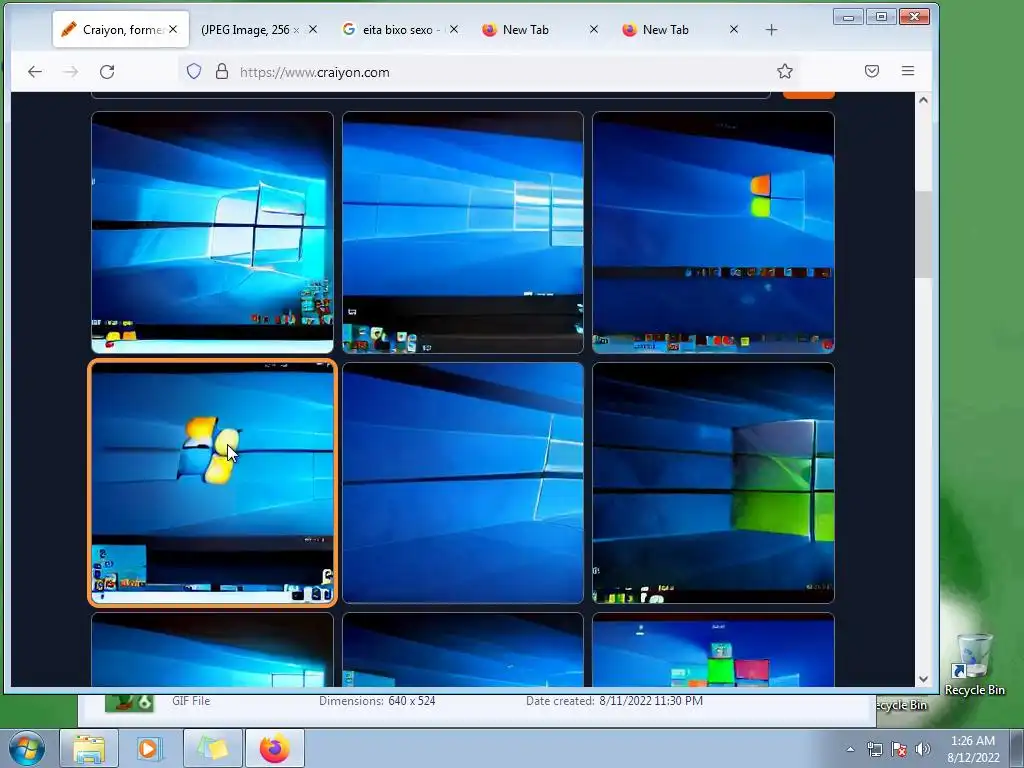
Task: Go back with the browser back arrow
Action: point(35,72)
